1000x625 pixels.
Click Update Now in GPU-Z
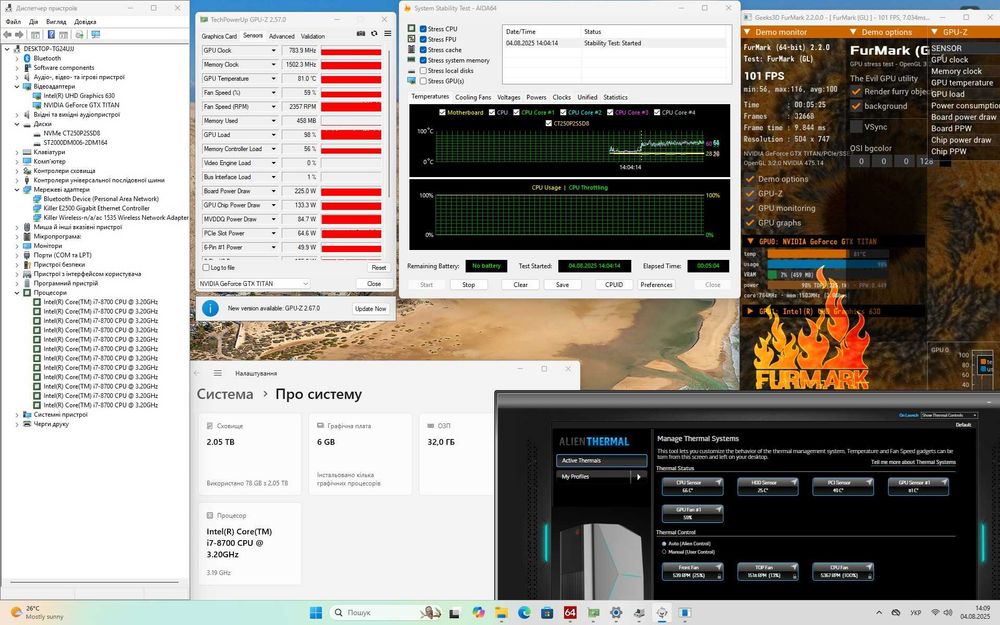point(371,309)
